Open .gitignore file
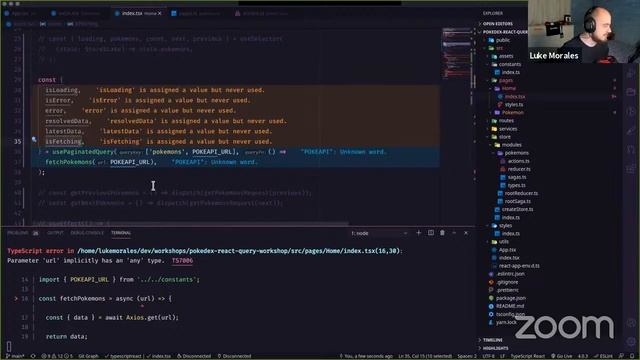This screenshot has width=640, height=360. coord(507,282)
